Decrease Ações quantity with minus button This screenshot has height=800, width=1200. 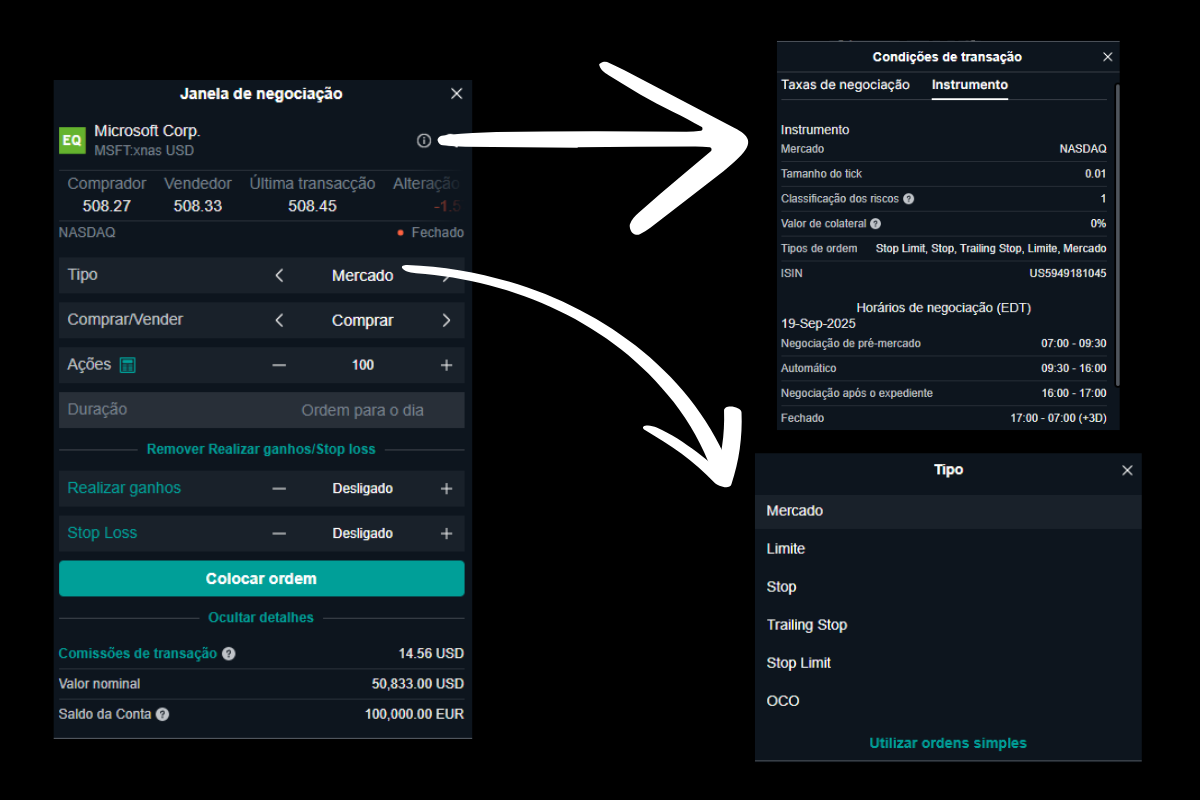point(279,365)
